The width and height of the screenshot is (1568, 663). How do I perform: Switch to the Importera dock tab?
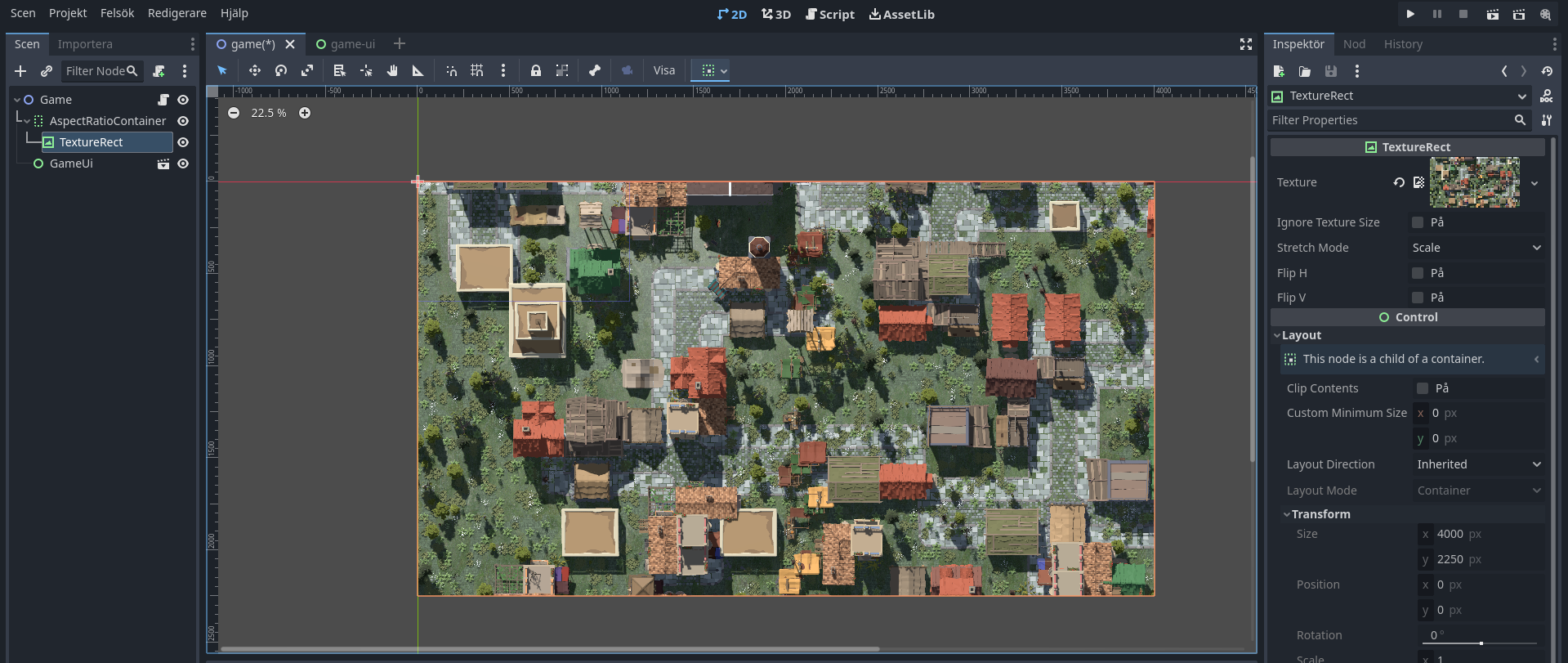(x=85, y=44)
